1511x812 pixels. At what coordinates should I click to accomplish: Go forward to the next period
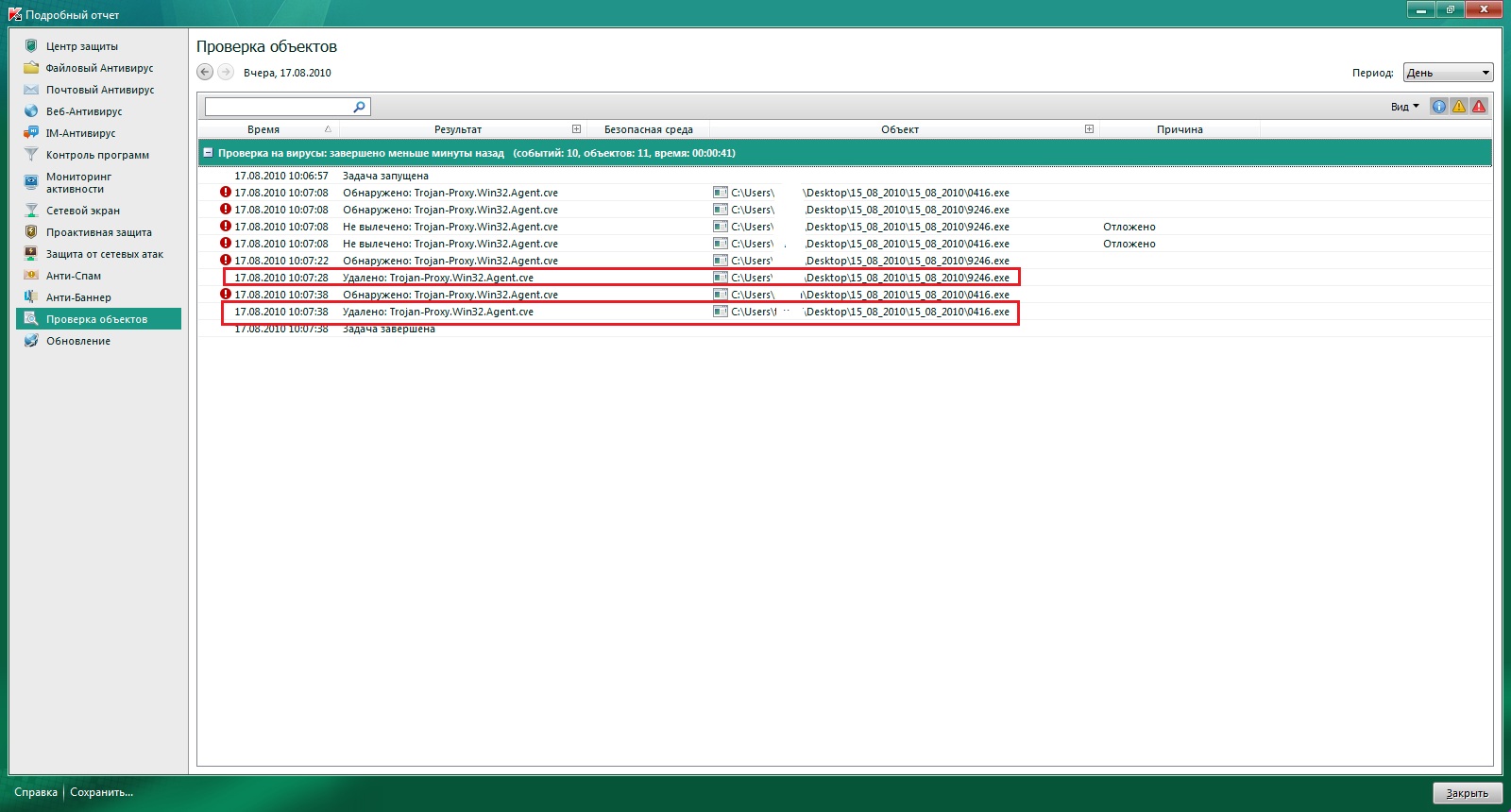226,72
